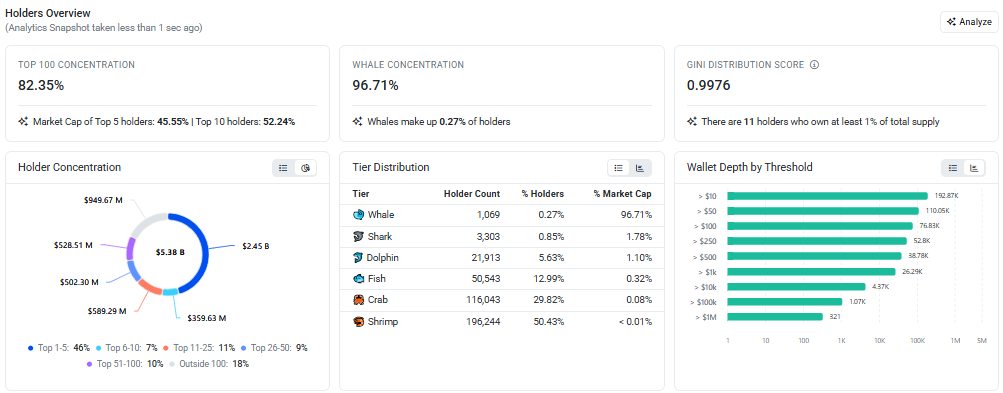Click sparkle icon beside Whales make up text
The width and height of the screenshot is (1003, 393).
(358, 122)
